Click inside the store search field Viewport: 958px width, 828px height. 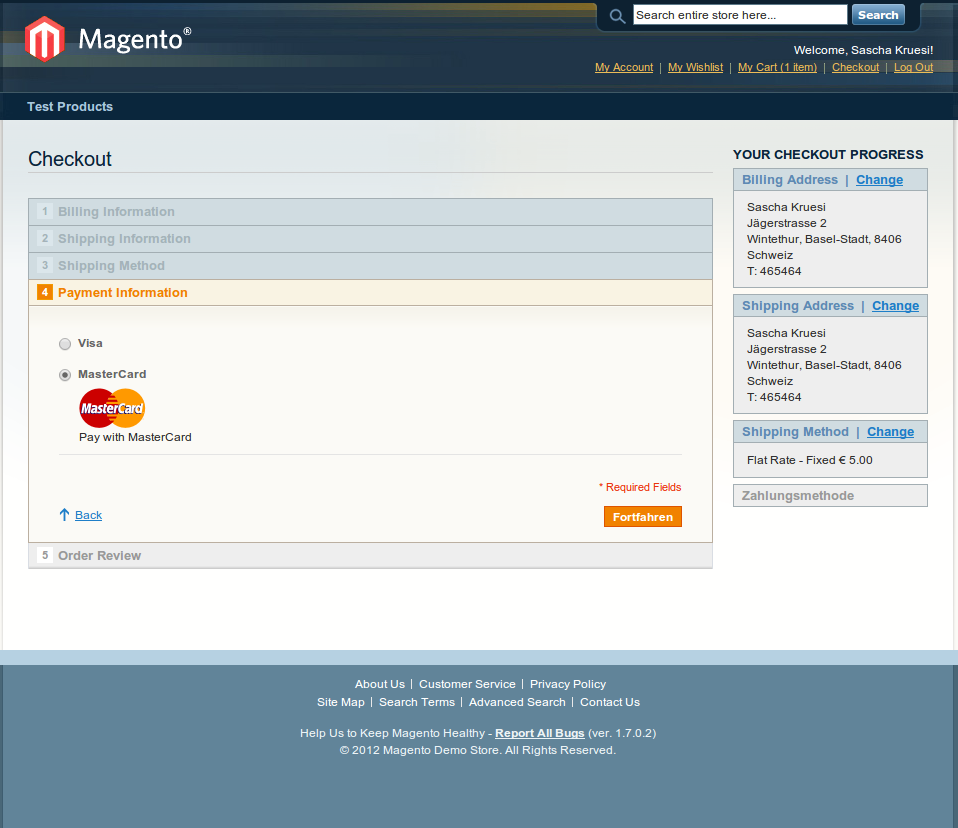[739, 15]
